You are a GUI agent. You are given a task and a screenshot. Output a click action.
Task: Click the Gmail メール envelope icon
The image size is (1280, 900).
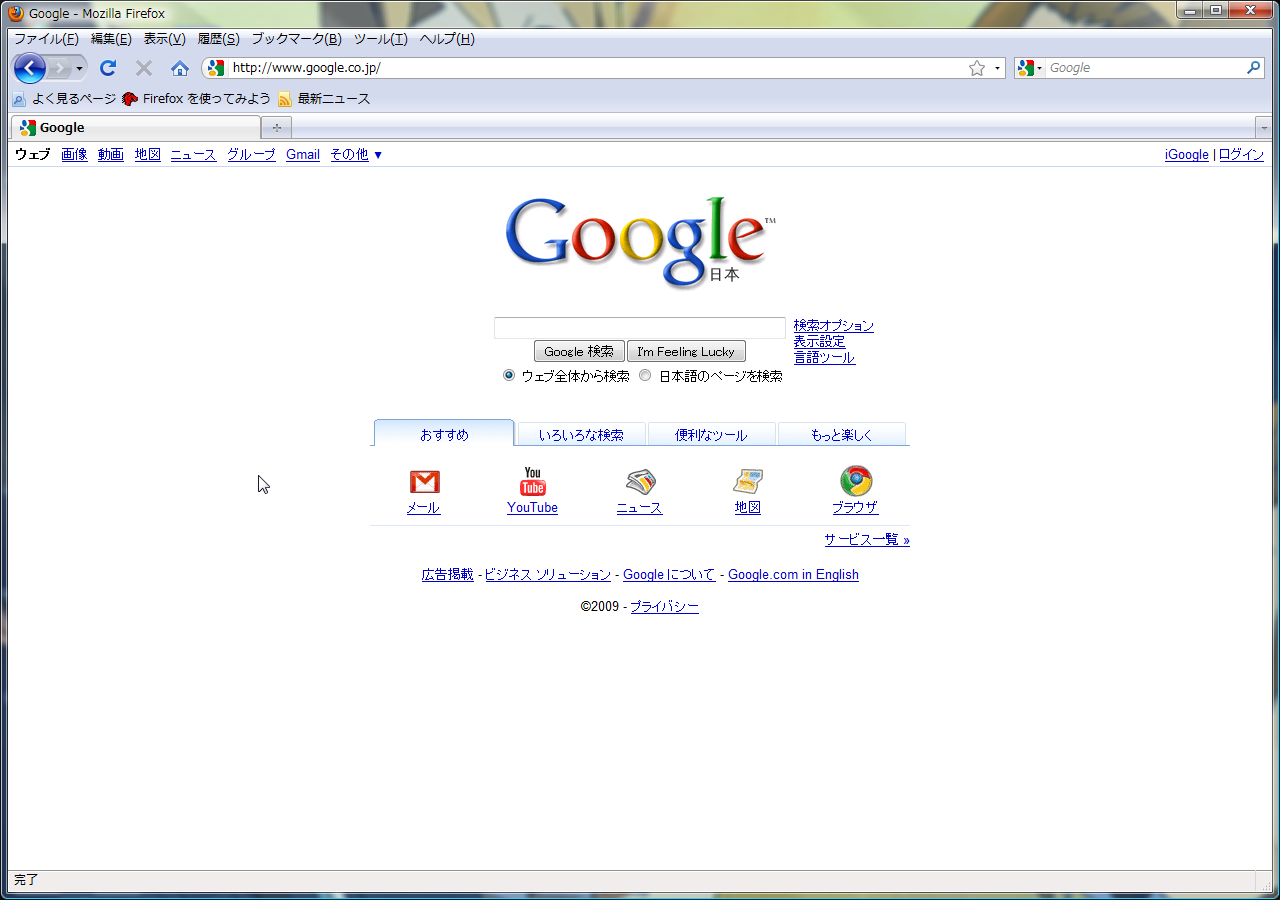[425, 482]
